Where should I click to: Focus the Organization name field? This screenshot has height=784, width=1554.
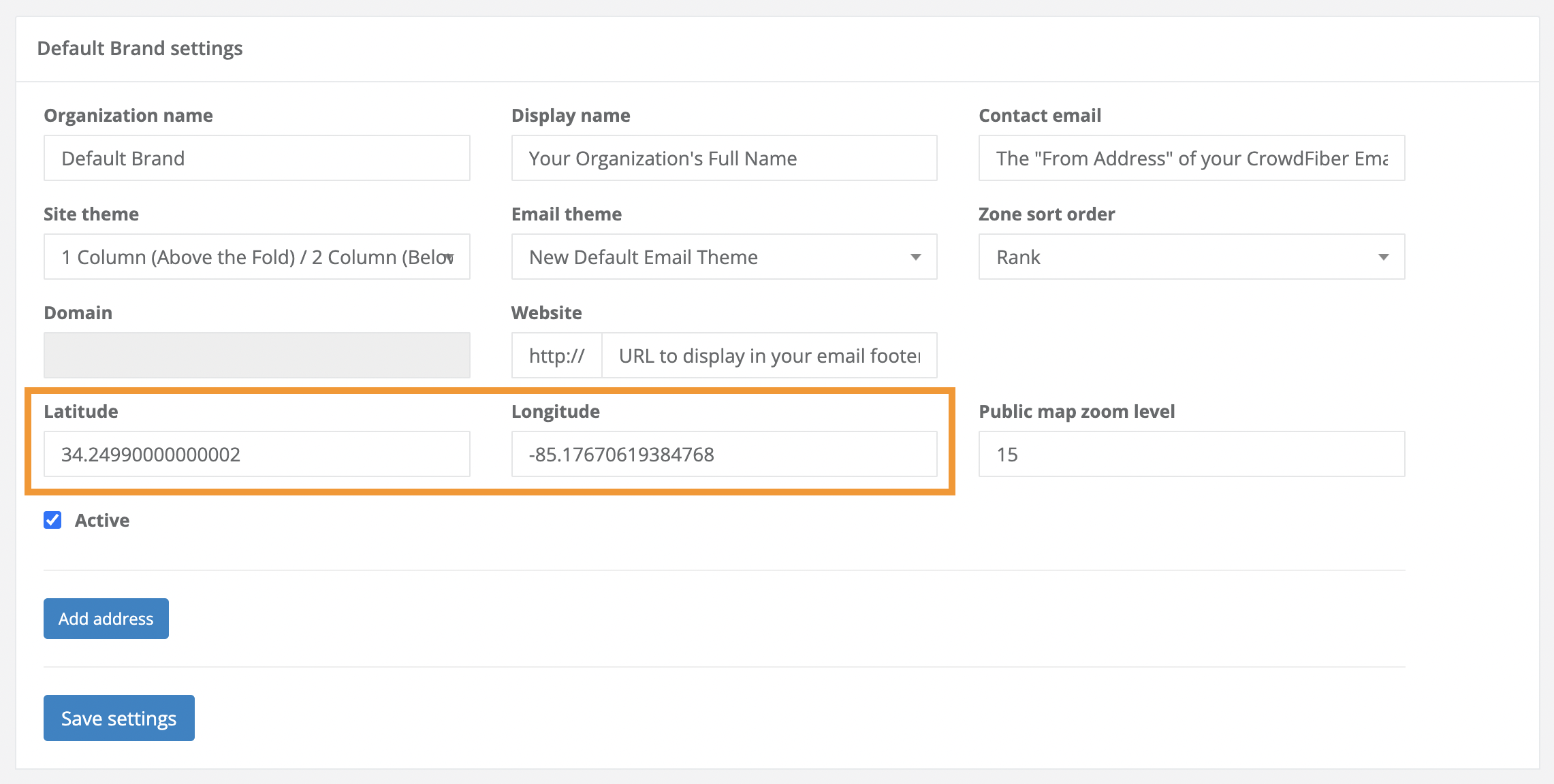(x=256, y=158)
